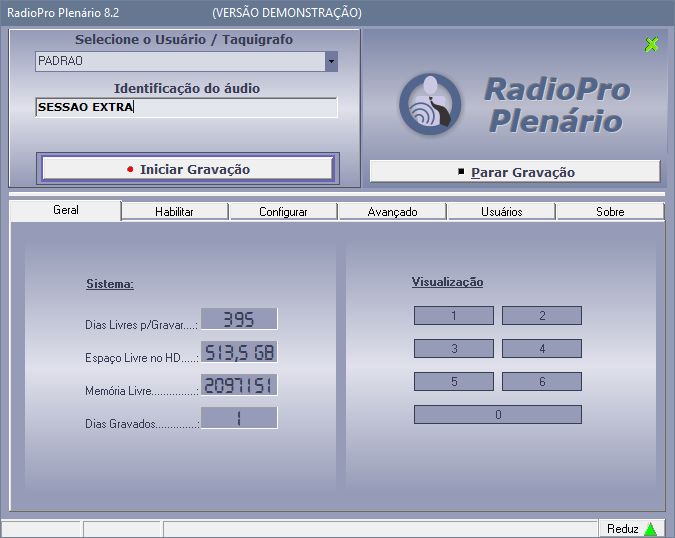Viewport: 675px width, 538px height.
Task: Select the PADRAO user combo box
Action: pyautogui.click(x=186, y=61)
